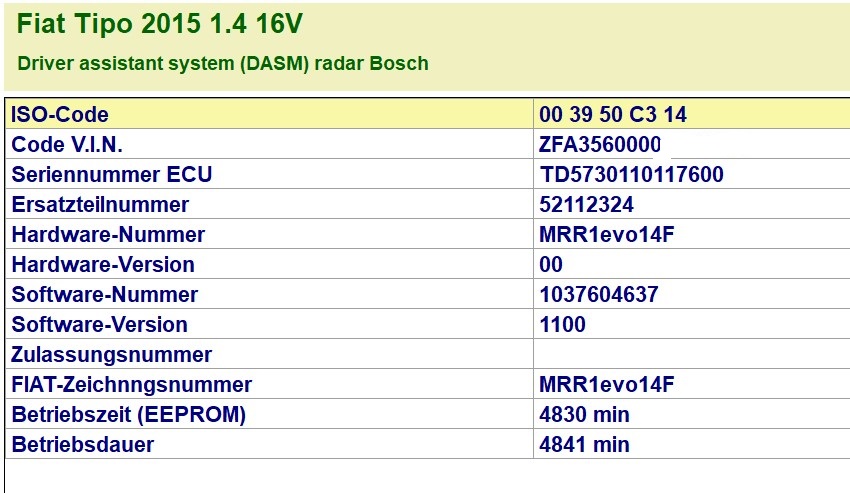Click the ISO code value 00 39 50 C3 14

click(613, 115)
